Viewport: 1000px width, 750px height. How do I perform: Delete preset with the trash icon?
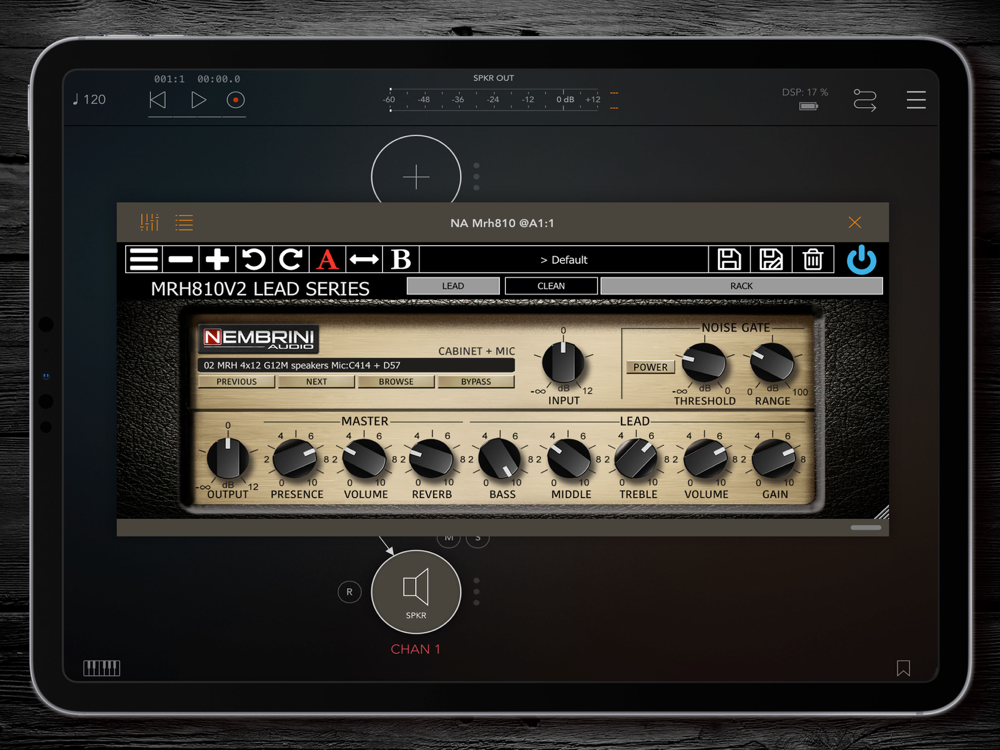click(812, 260)
